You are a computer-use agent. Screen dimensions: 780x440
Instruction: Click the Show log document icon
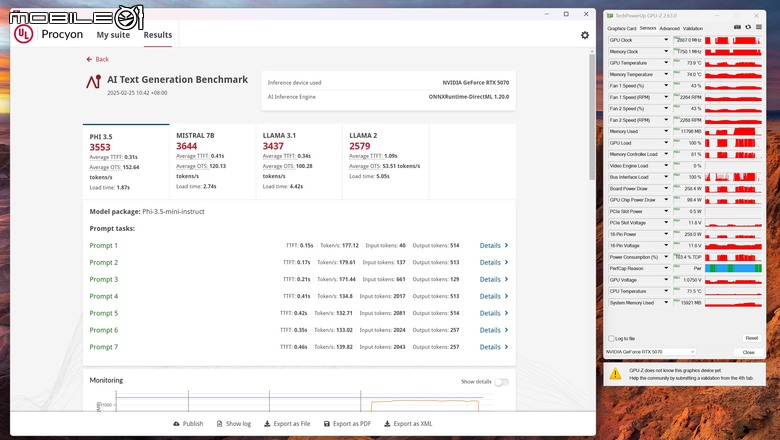tap(219, 424)
